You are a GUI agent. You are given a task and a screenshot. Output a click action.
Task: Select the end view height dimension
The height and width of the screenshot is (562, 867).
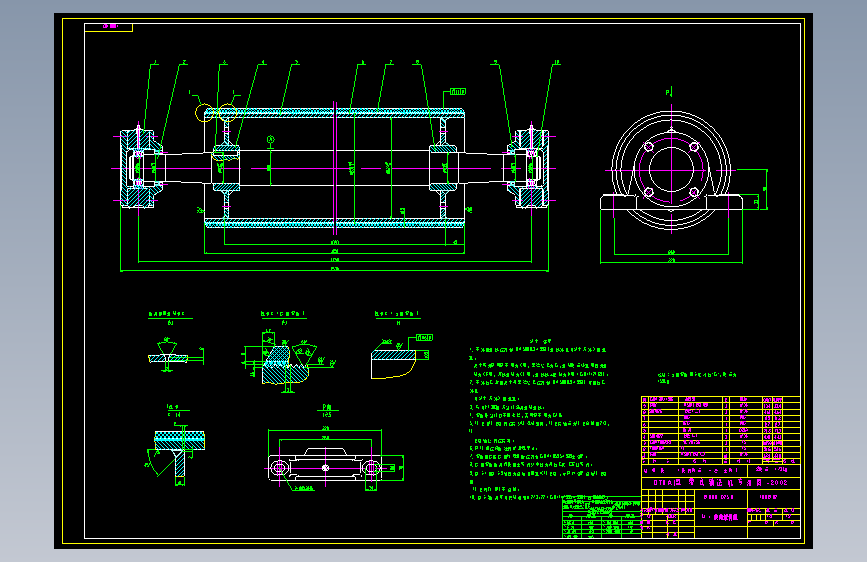coord(765,190)
